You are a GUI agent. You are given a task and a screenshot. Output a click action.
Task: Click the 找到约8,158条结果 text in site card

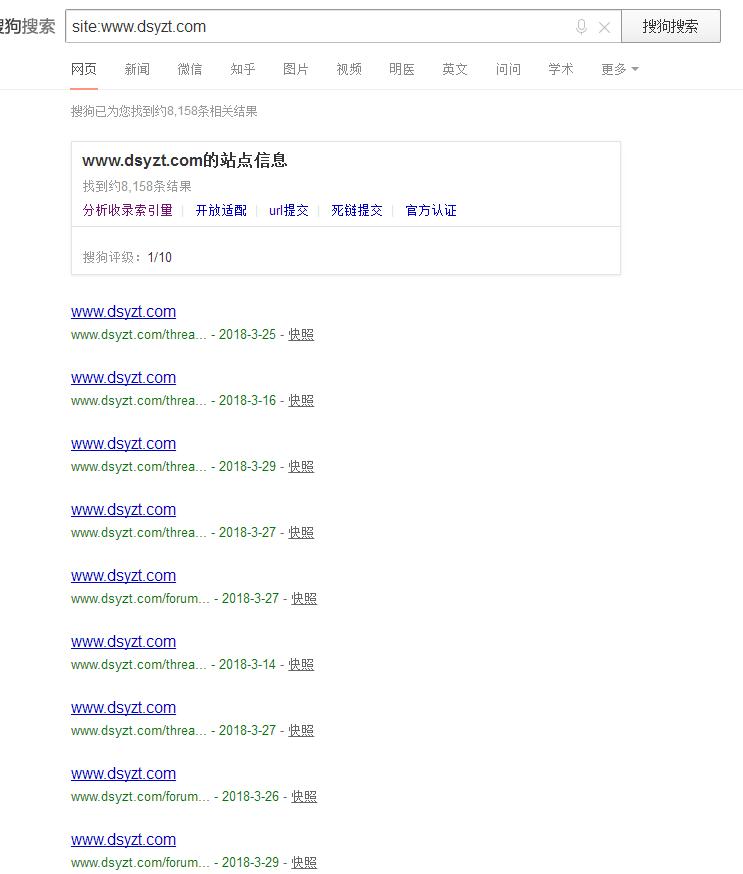point(137,186)
